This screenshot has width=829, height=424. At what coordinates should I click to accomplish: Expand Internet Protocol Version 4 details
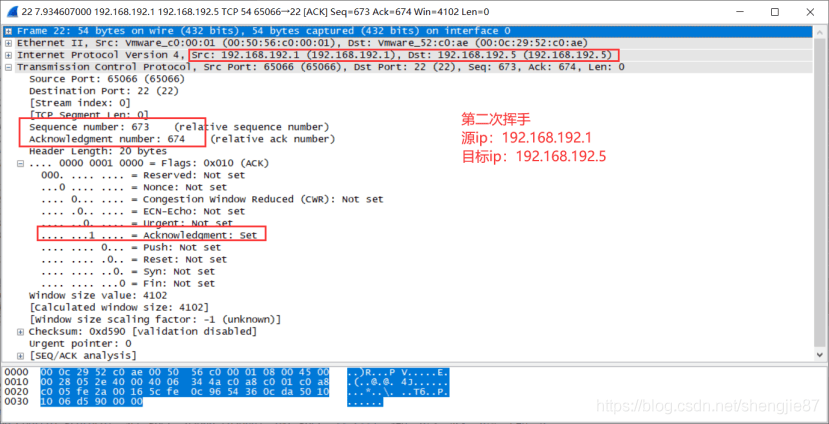(x=9, y=55)
